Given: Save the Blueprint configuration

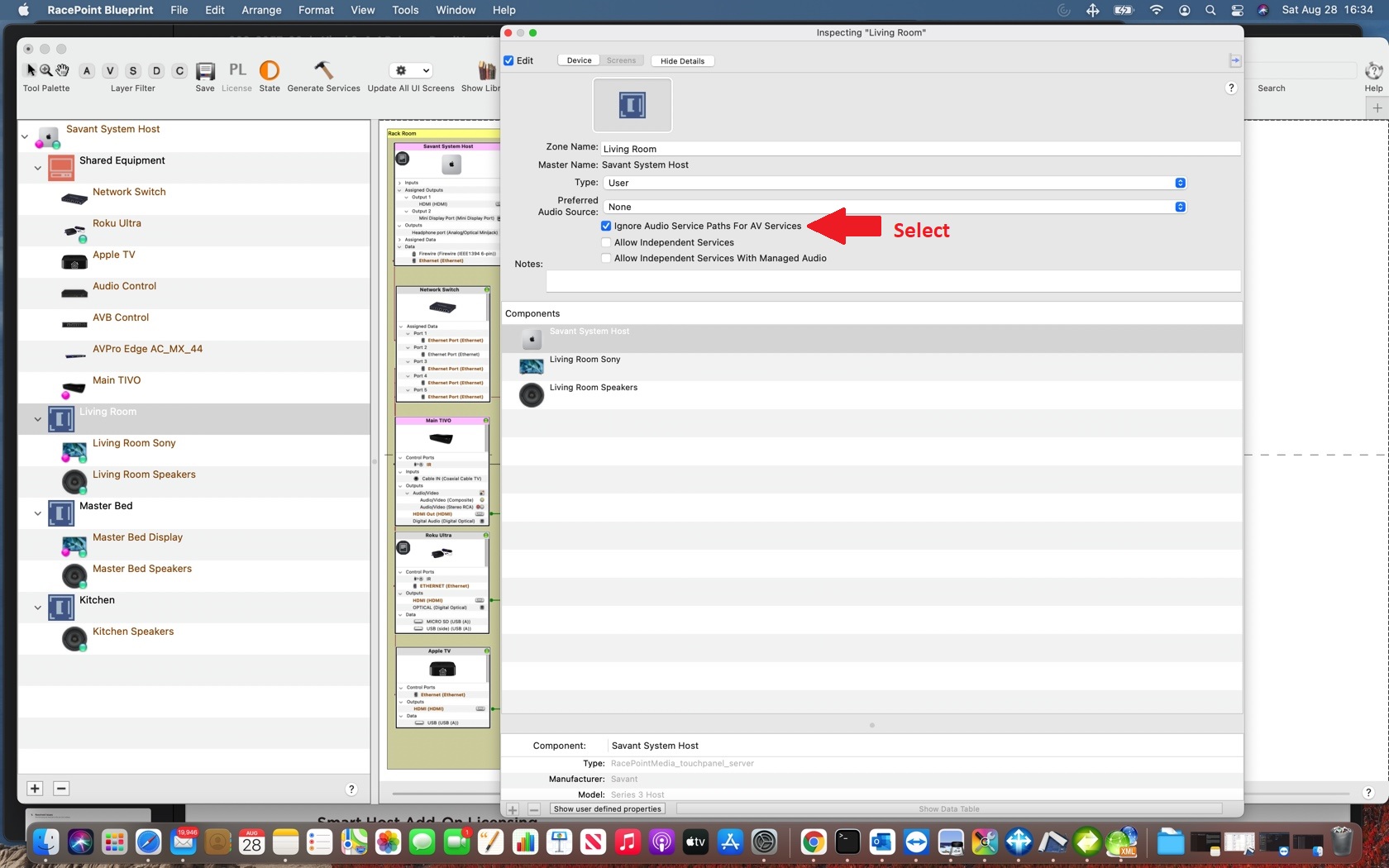Looking at the screenshot, I should (205, 71).
